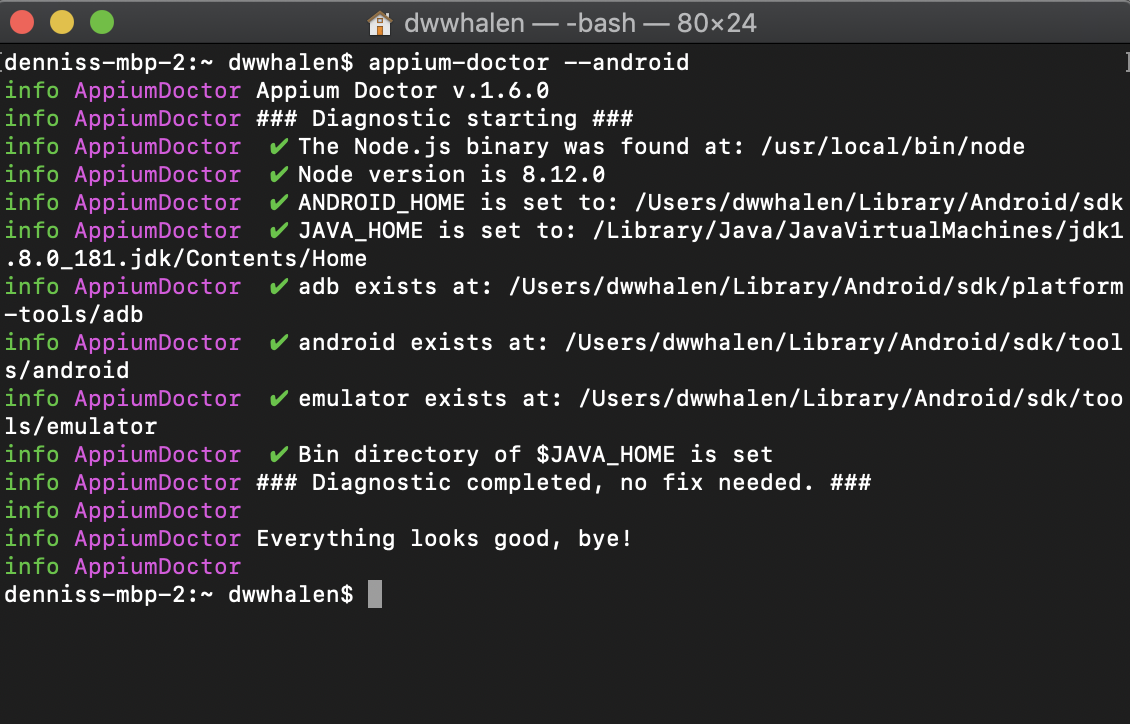
Task: Click the path '/usr/local/bin/node'
Action: pyautogui.click(x=893, y=147)
